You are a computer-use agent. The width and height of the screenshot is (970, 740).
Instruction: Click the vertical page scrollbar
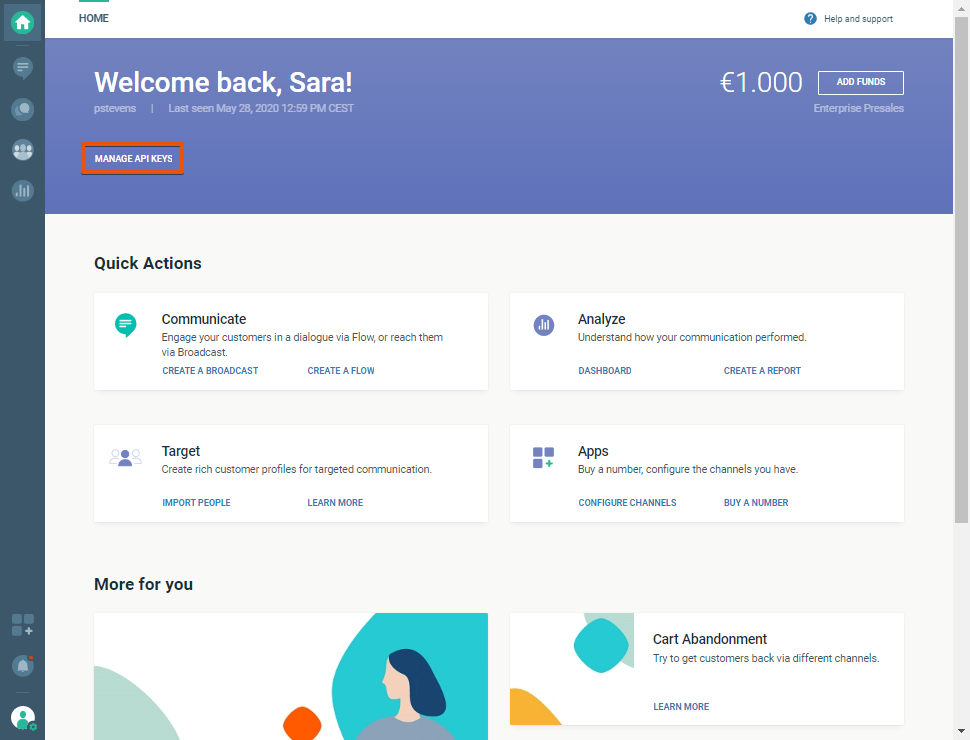(961, 270)
